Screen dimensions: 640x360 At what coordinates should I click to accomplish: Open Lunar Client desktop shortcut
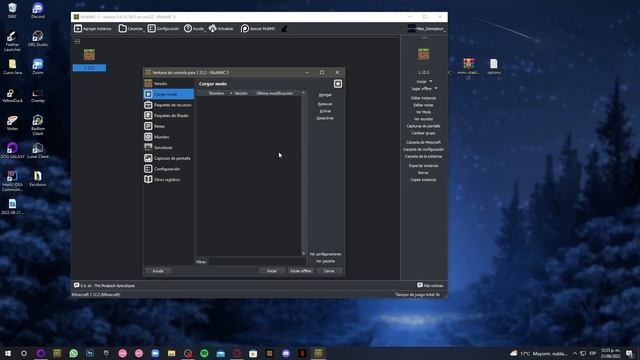pos(38,151)
